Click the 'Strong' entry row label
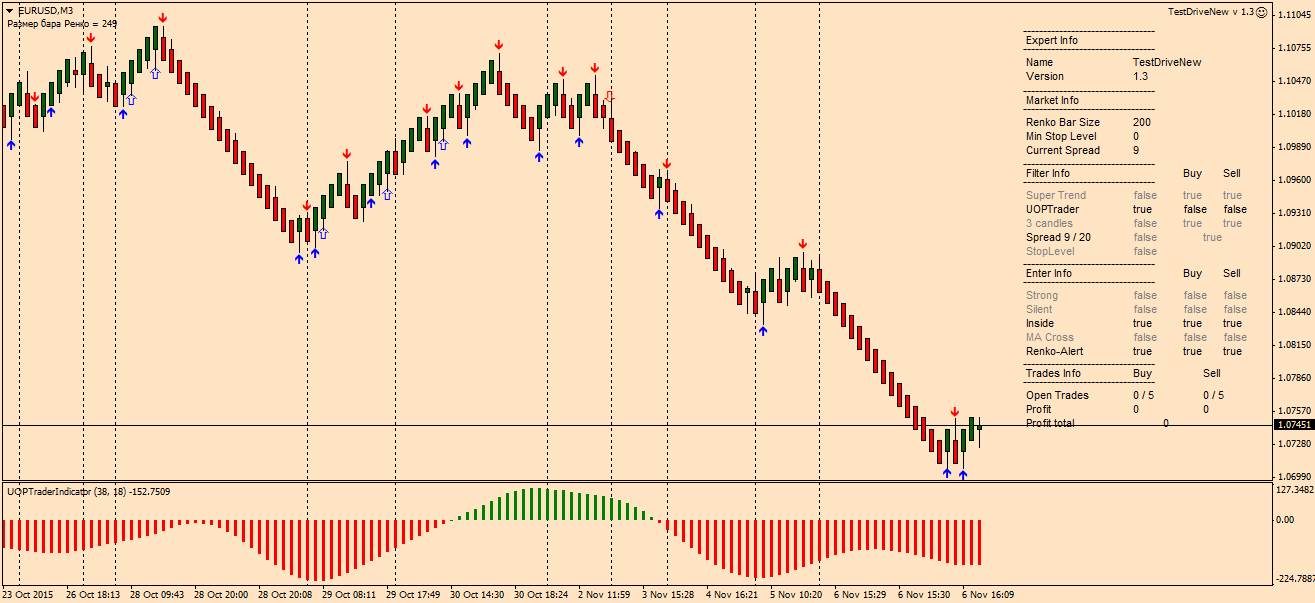Screen dimensions: 1315x603 tap(1041, 295)
